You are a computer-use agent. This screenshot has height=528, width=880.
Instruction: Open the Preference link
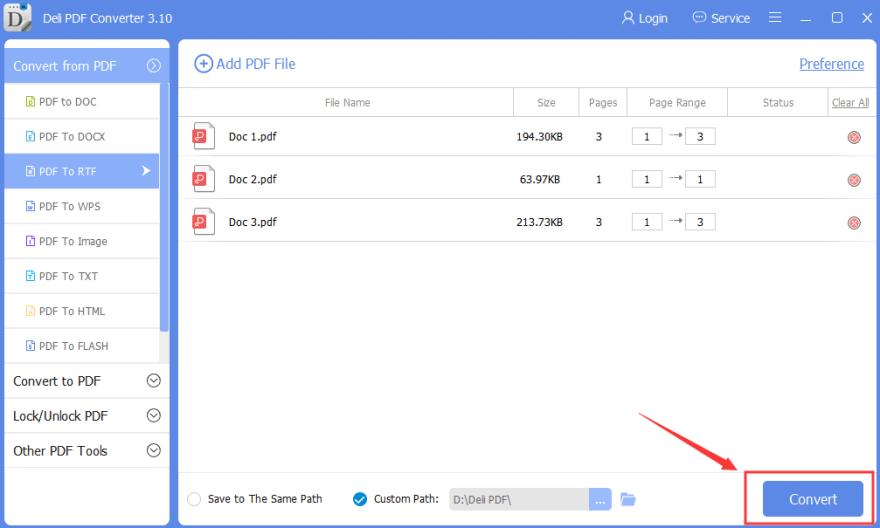tap(831, 64)
